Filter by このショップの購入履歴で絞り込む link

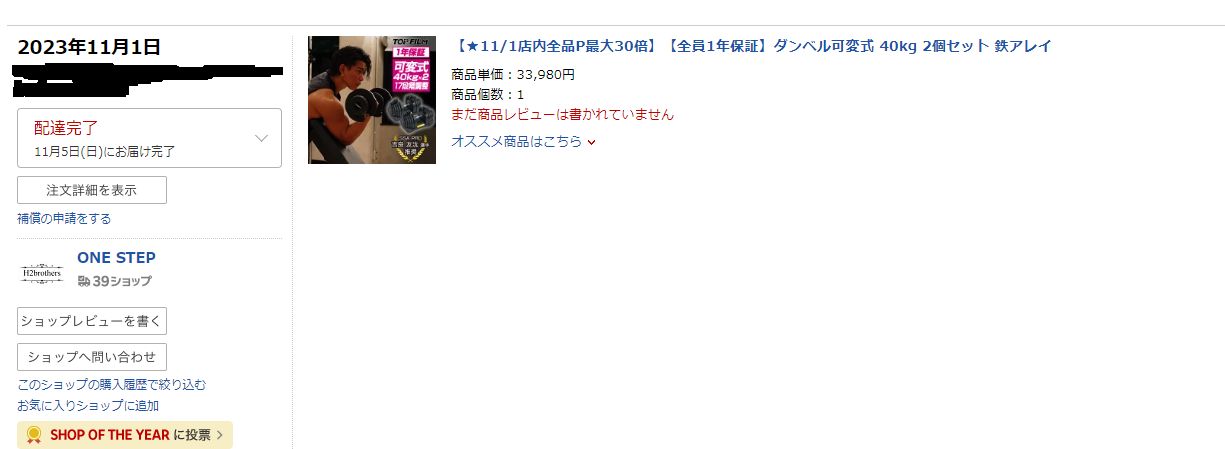[x=112, y=385]
